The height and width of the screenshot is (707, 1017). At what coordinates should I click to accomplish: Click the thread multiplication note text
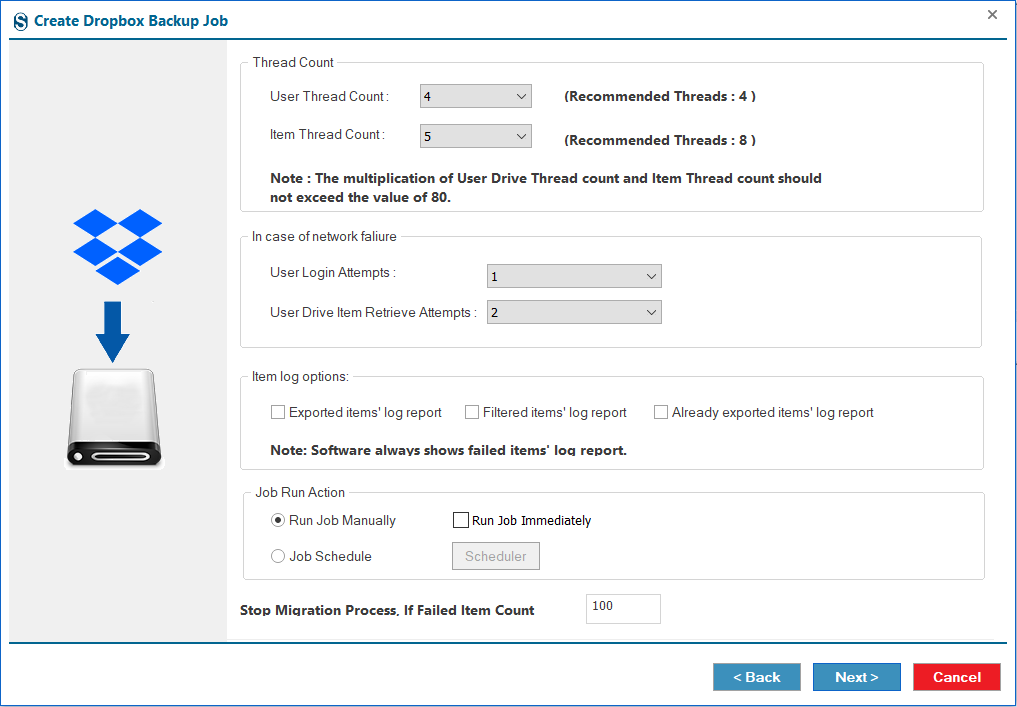point(546,187)
